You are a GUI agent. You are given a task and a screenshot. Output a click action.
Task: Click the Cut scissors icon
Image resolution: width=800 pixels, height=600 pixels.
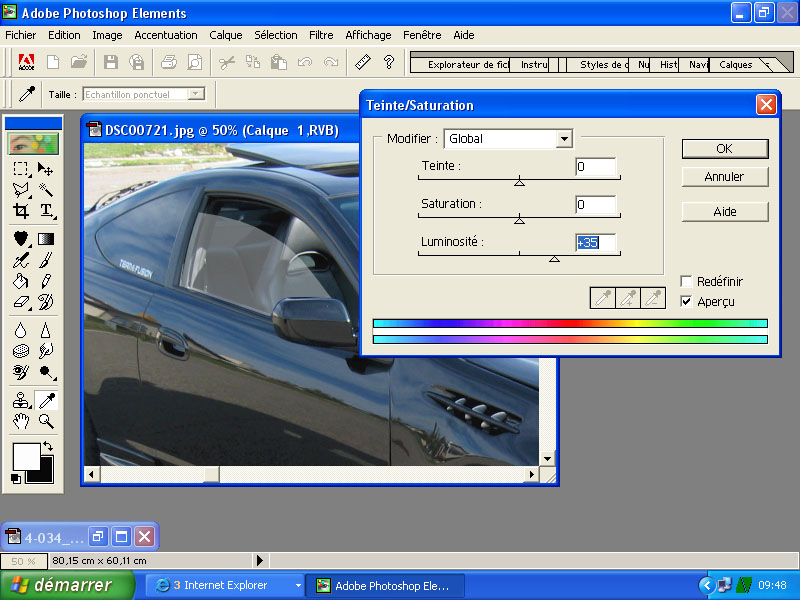point(227,62)
